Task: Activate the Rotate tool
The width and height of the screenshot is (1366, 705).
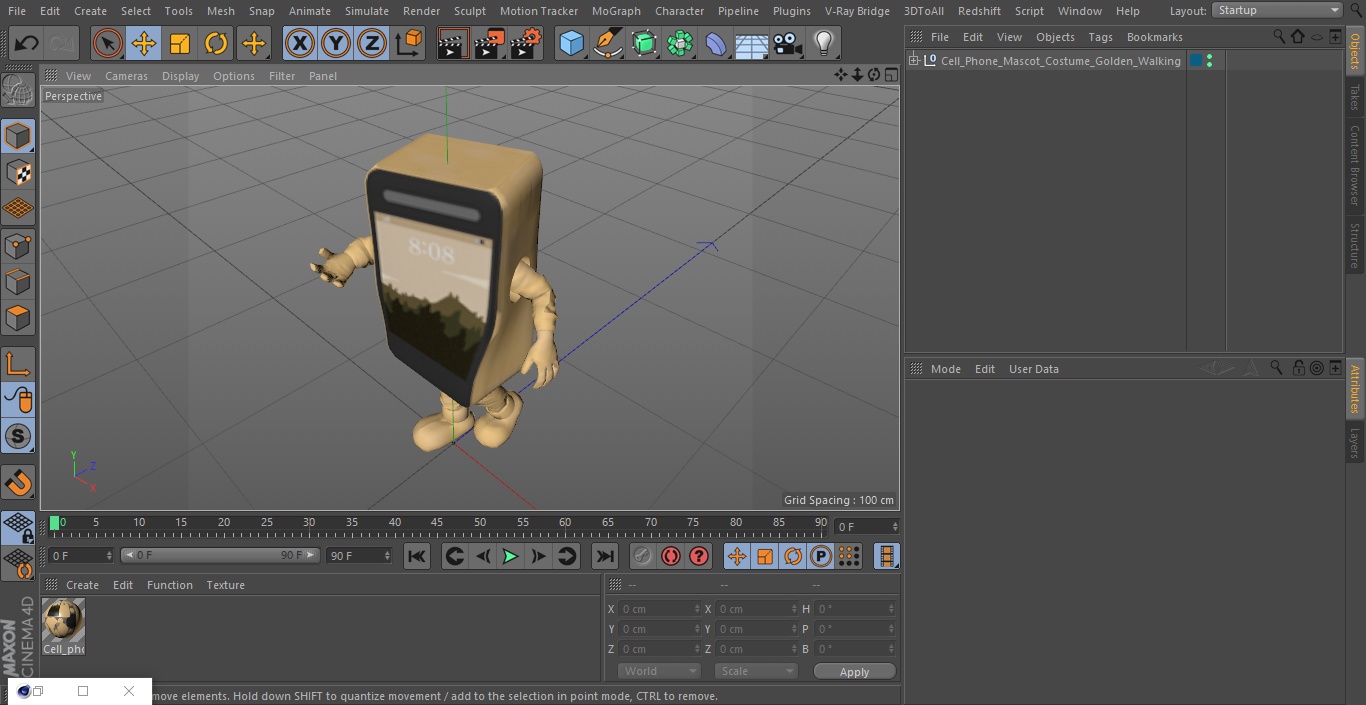Action: (x=216, y=43)
